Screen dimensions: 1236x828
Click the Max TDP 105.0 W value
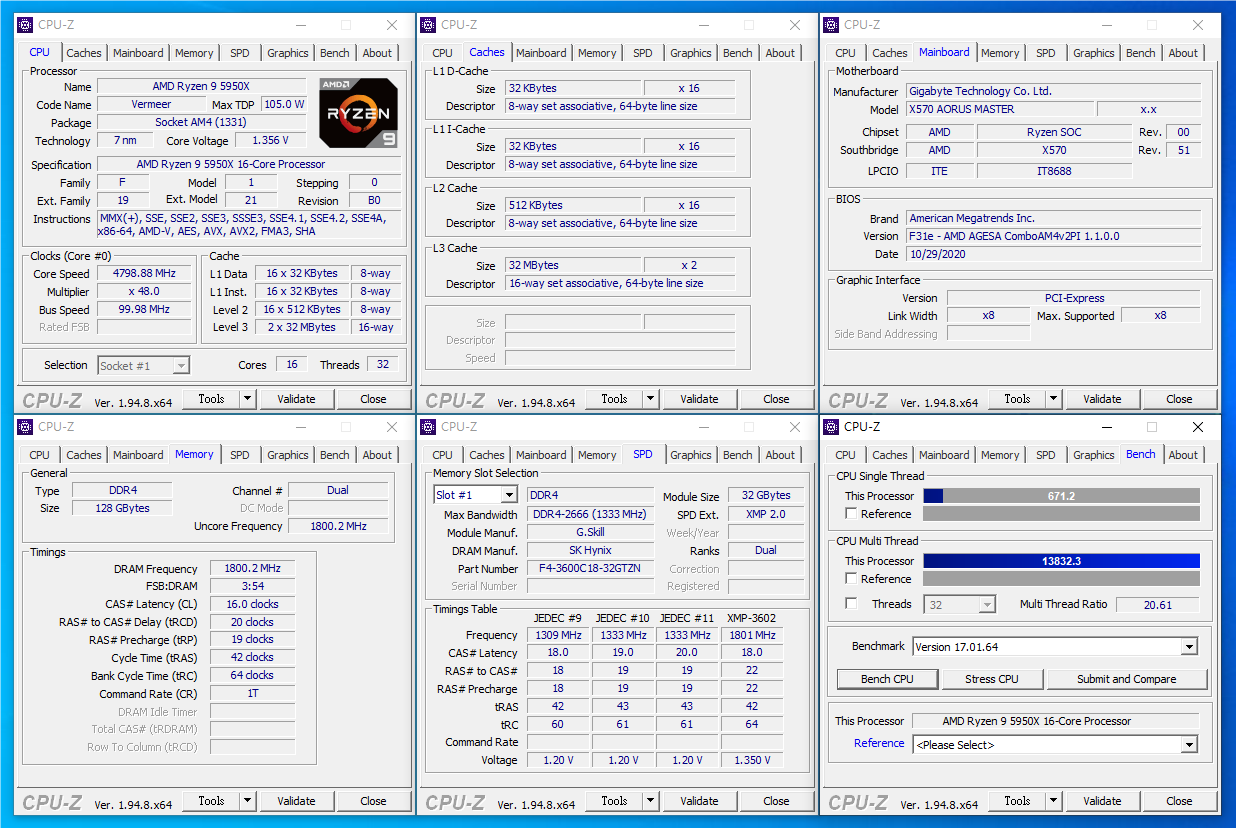(x=284, y=105)
